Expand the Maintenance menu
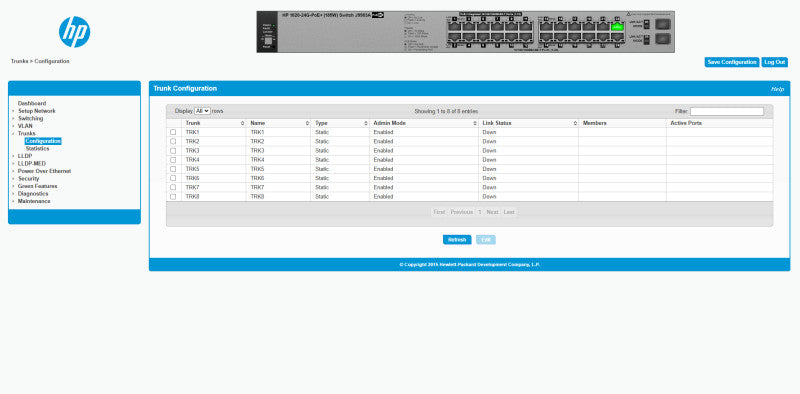This screenshot has height=394, width=800. (34, 201)
